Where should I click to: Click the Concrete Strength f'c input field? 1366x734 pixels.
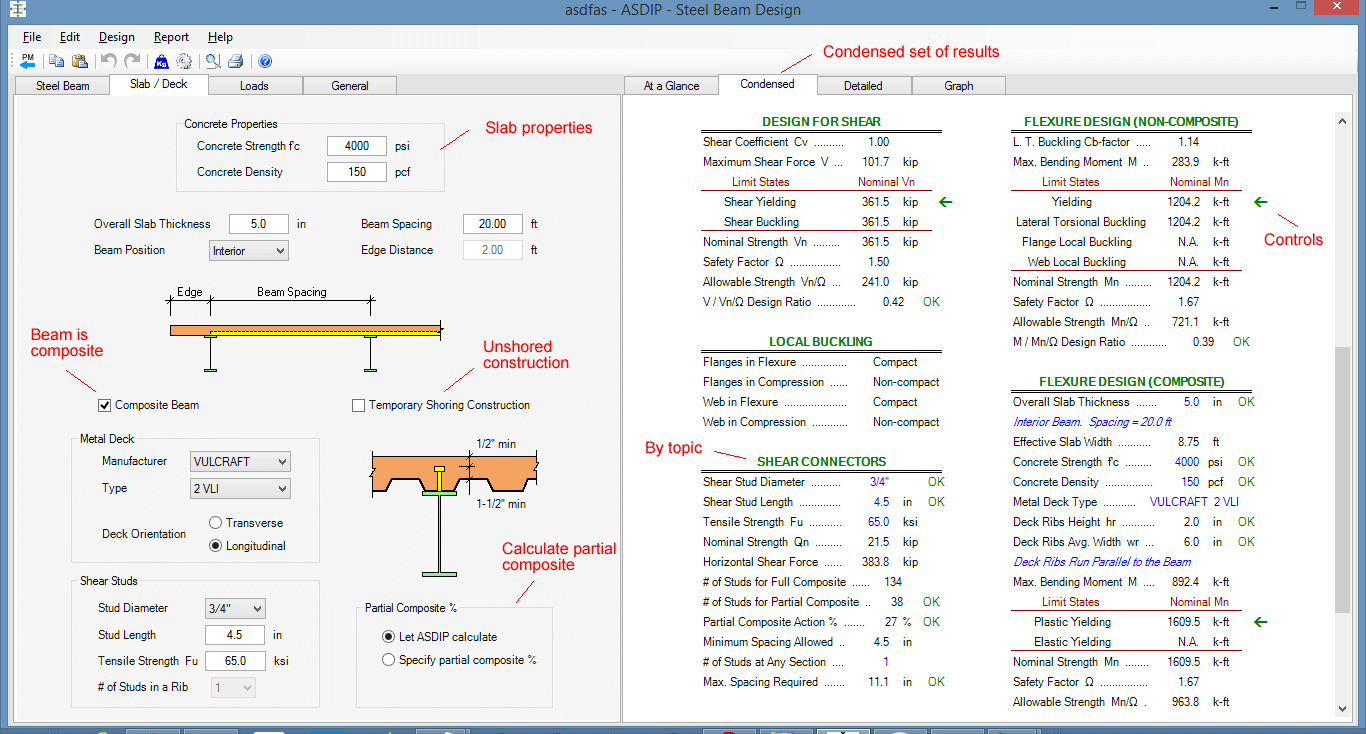pyautogui.click(x=357, y=146)
